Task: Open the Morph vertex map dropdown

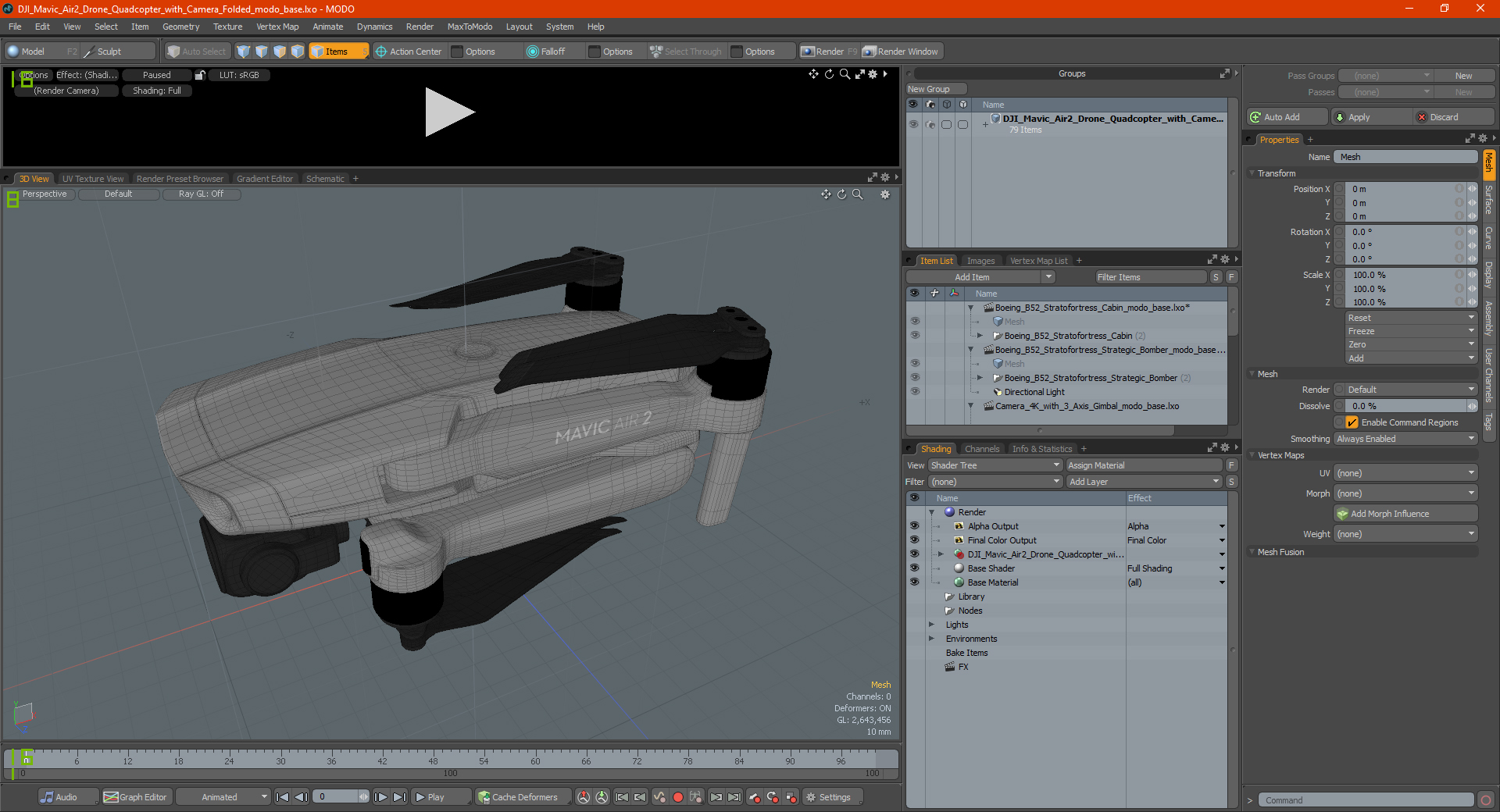Action: tap(1405, 493)
